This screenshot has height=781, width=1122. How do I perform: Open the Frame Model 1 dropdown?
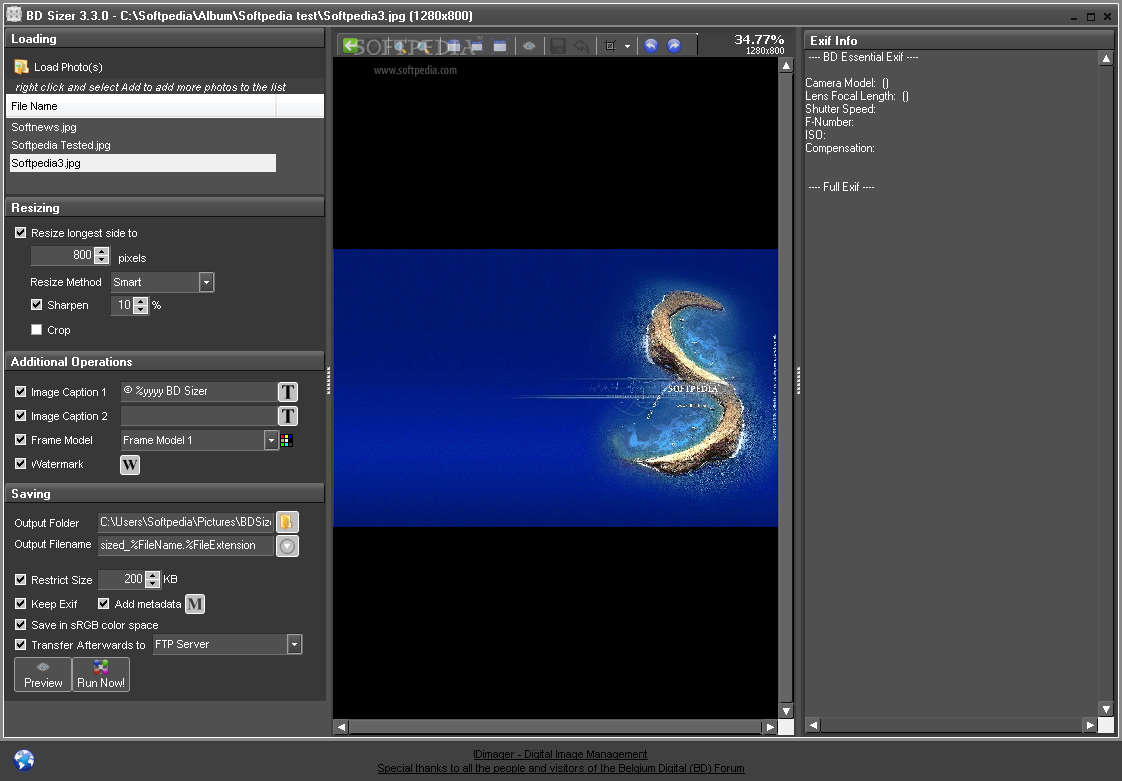pos(270,440)
